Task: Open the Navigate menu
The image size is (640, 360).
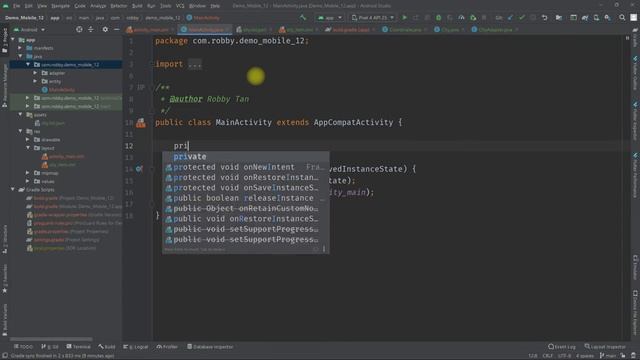Action: 60,6
